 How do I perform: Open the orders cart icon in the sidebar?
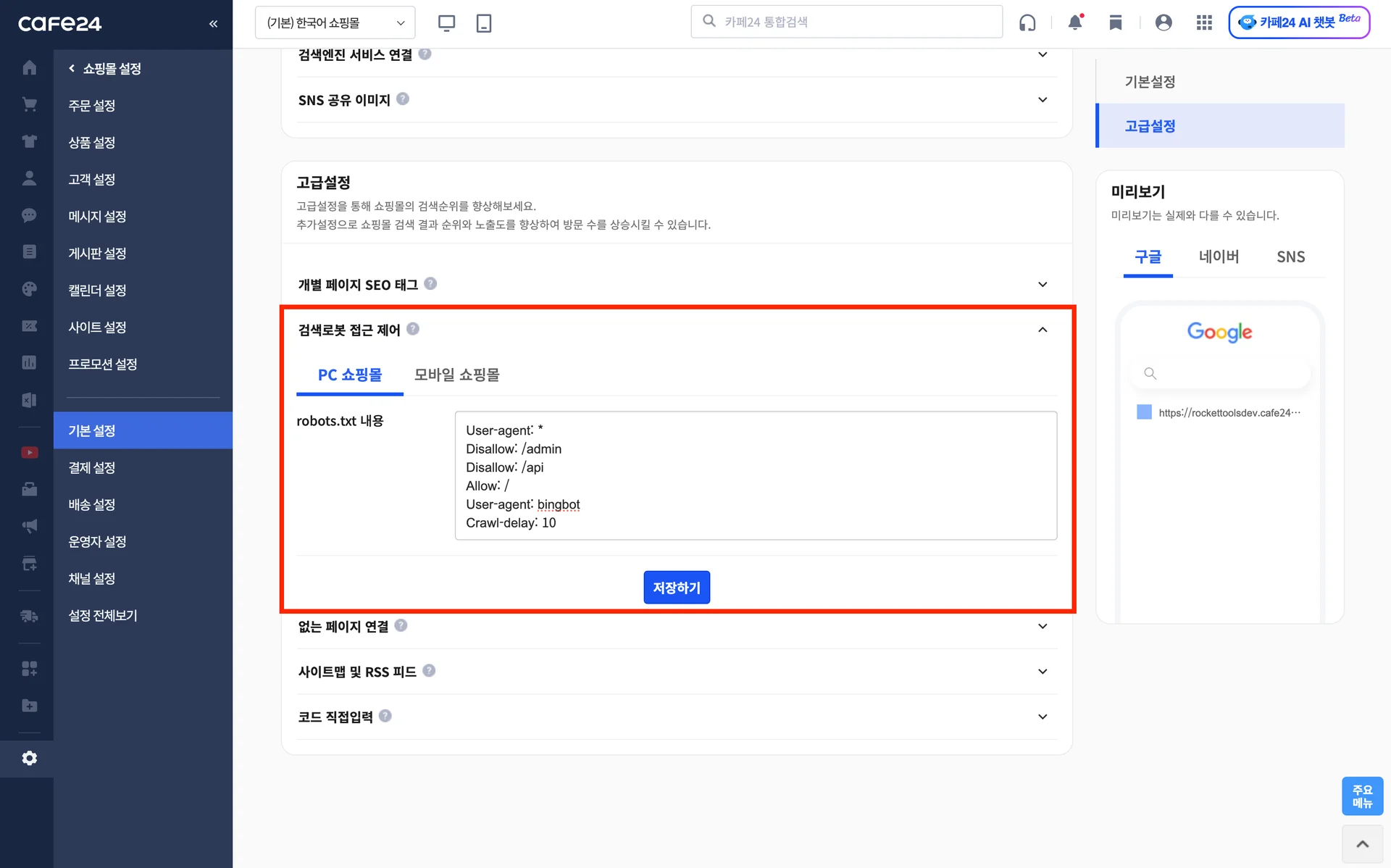[x=29, y=104]
